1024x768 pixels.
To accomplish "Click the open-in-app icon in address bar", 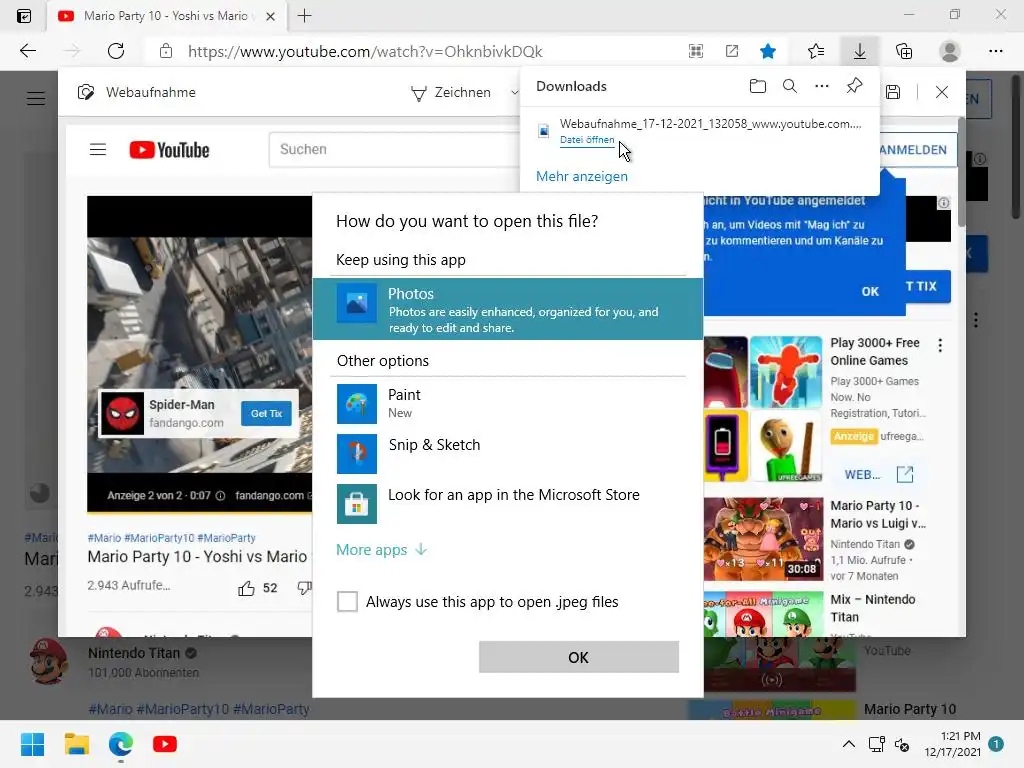I will tap(732, 51).
